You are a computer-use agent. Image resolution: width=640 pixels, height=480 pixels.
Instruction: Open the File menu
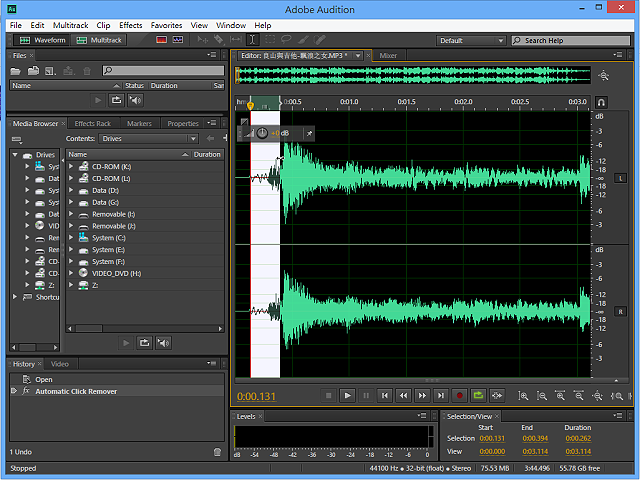[16, 25]
